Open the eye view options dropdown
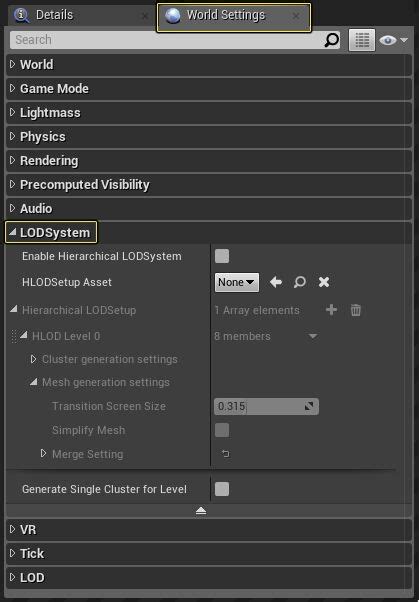 coord(394,40)
